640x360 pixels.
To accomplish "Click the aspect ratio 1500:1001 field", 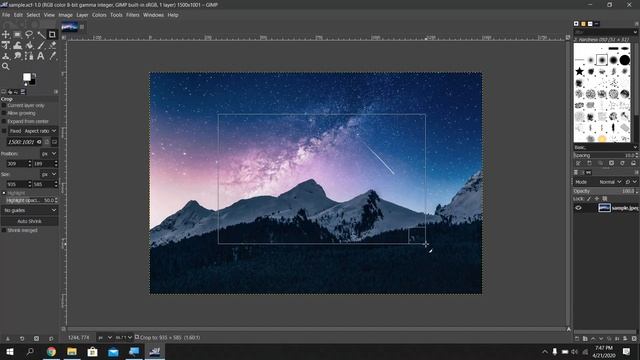I will coord(24,142).
